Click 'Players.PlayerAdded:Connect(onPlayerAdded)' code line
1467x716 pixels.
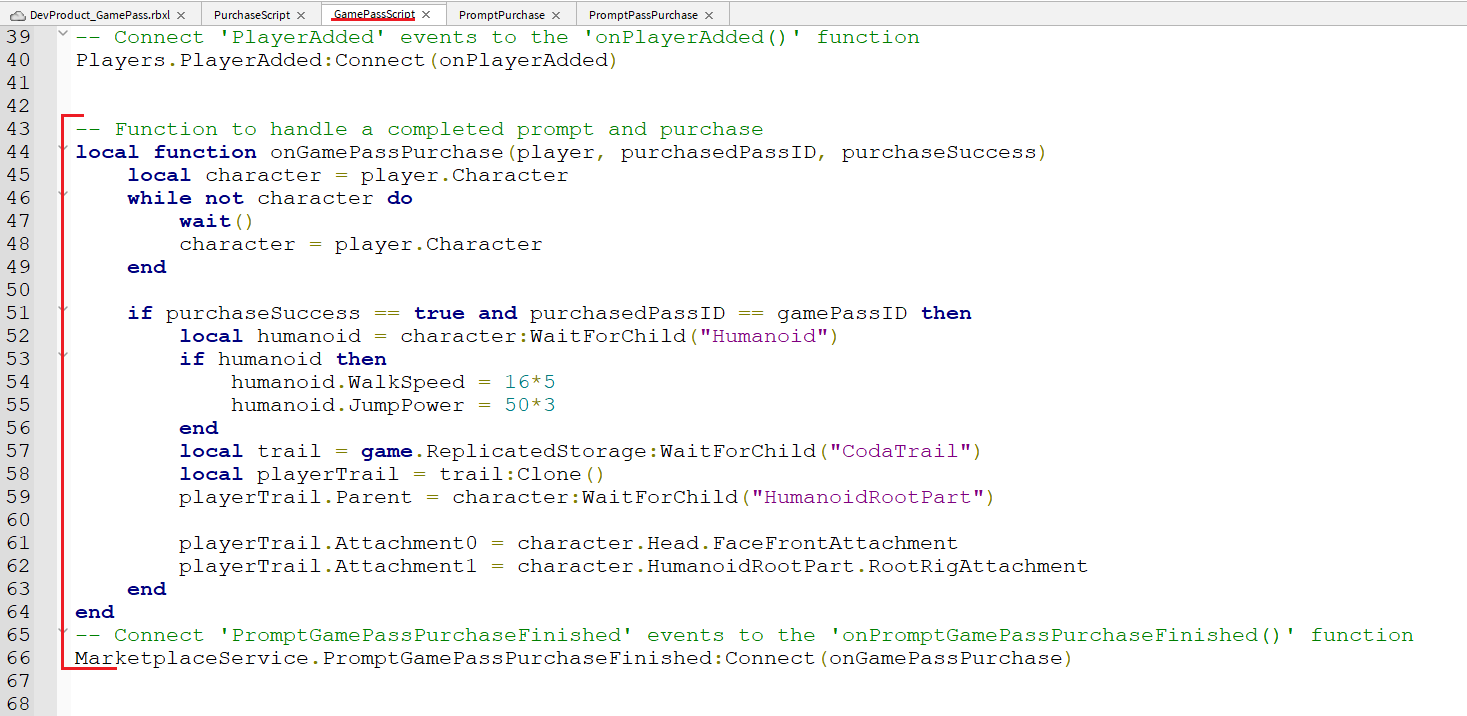tap(346, 60)
